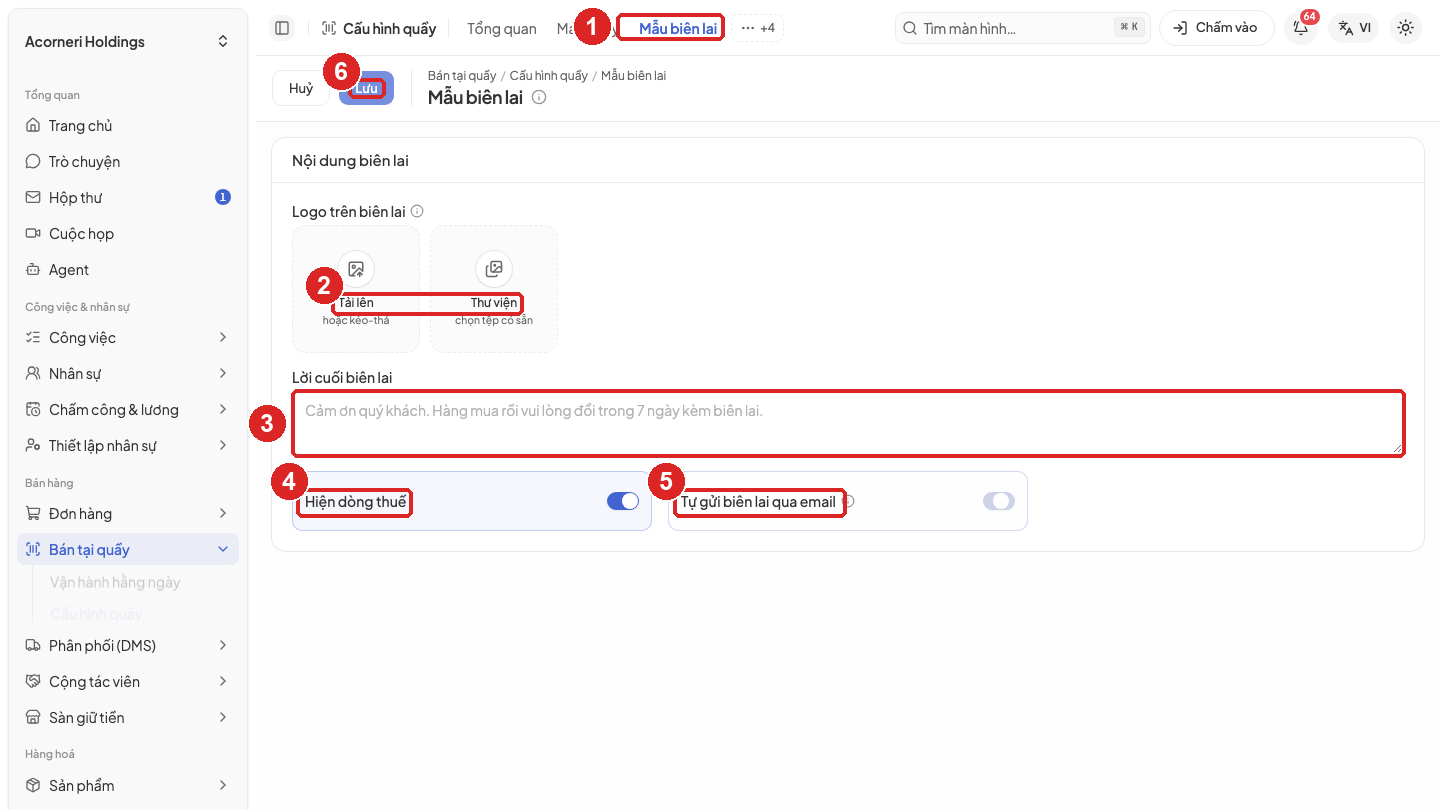The image size is (1440, 810).
Task: Follow the Cấu hình quầy breadcrumb link
Action: [x=549, y=76]
